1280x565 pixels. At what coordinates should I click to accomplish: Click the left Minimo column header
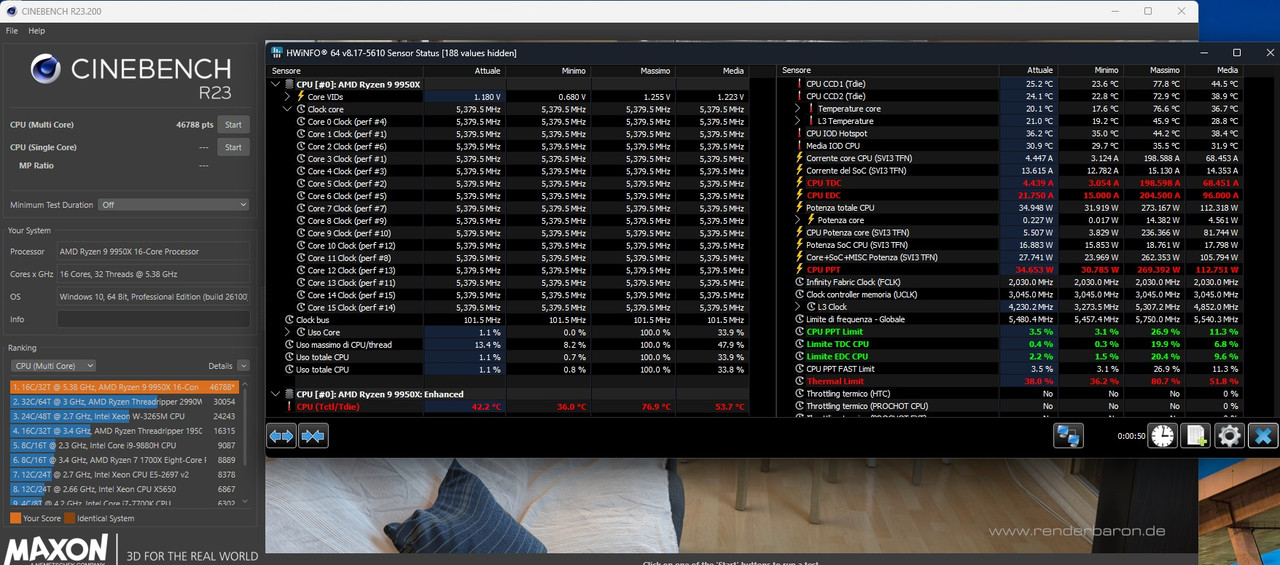pyautogui.click(x=548, y=71)
